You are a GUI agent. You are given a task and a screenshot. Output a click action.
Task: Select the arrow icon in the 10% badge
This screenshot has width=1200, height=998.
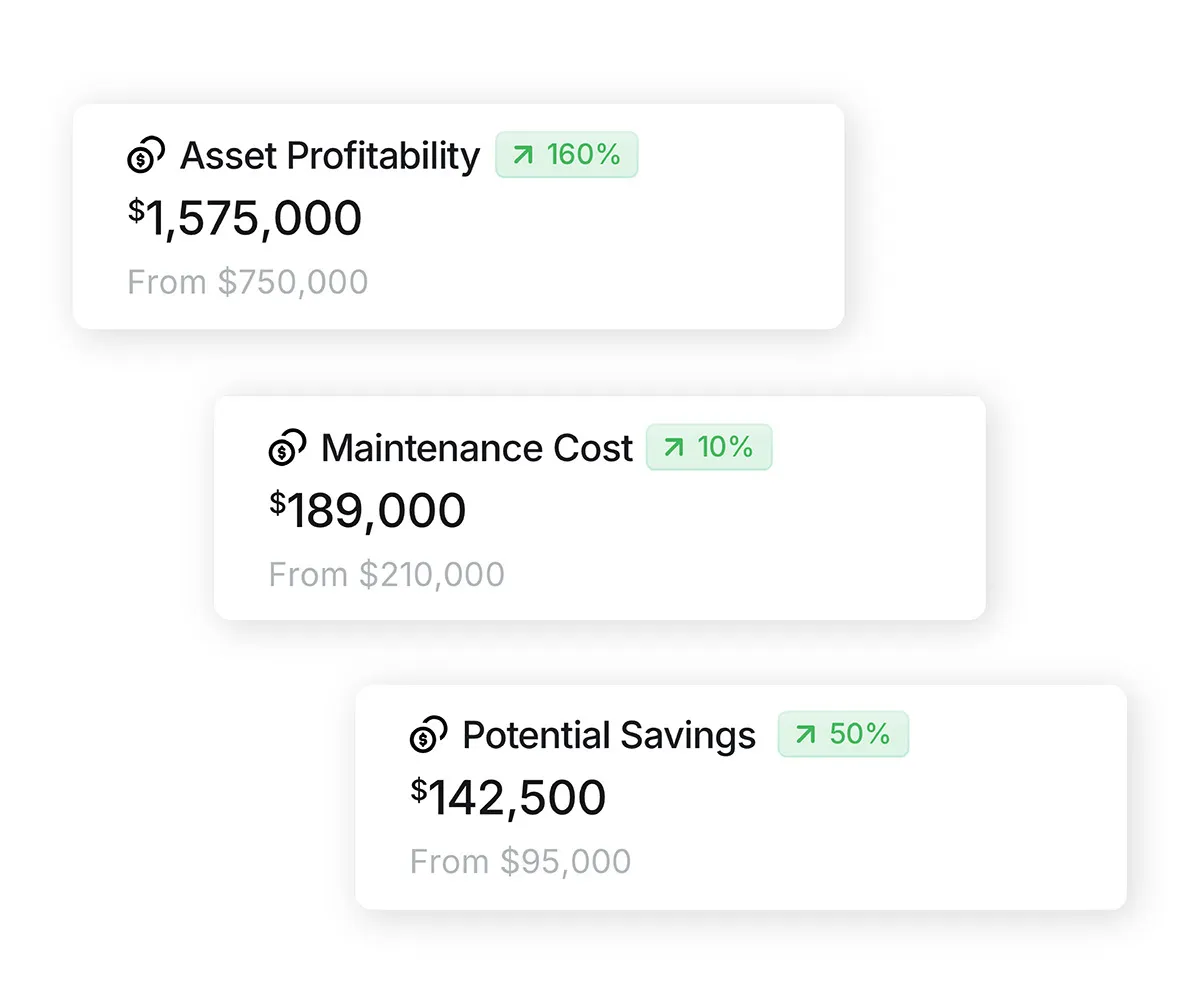coord(673,448)
